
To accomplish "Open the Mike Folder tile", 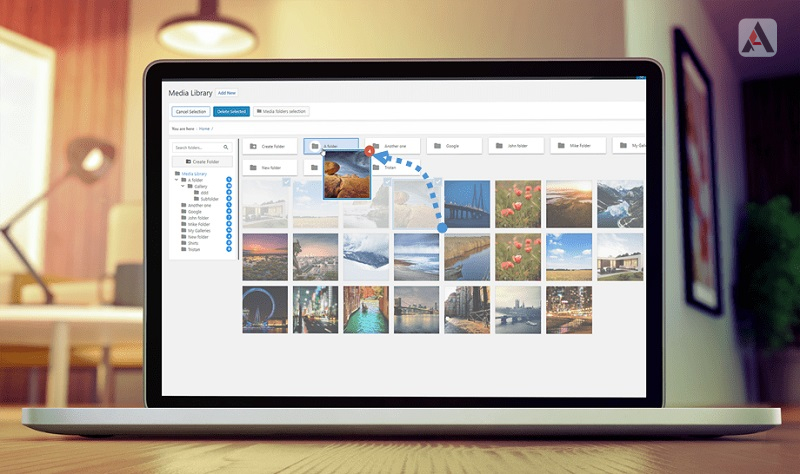I will pos(577,146).
